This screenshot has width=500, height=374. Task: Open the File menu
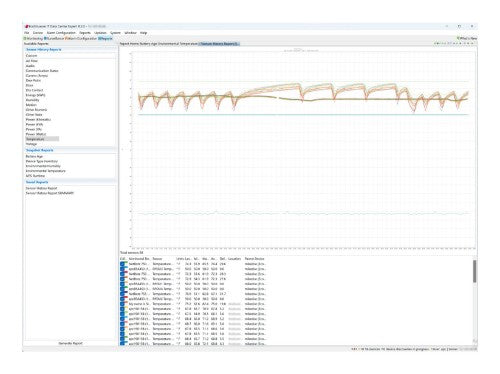[27, 33]
